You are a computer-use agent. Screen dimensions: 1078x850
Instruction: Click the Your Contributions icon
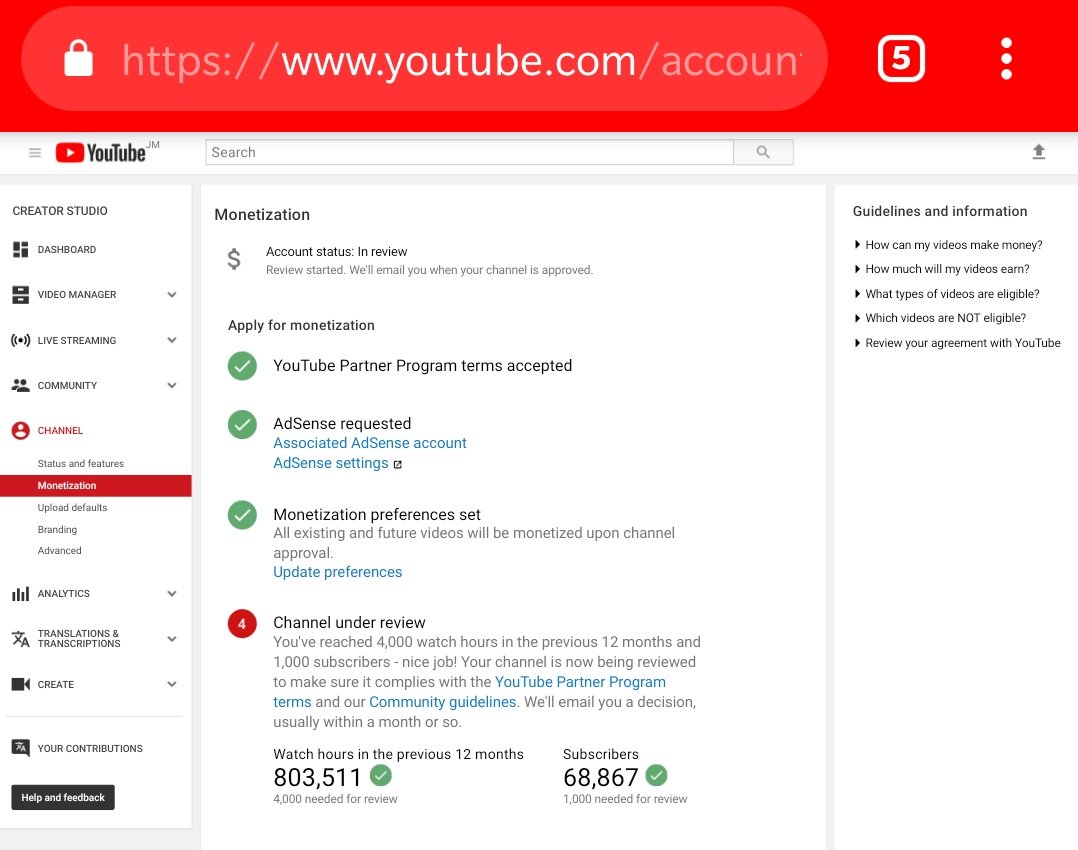(21, 748)
